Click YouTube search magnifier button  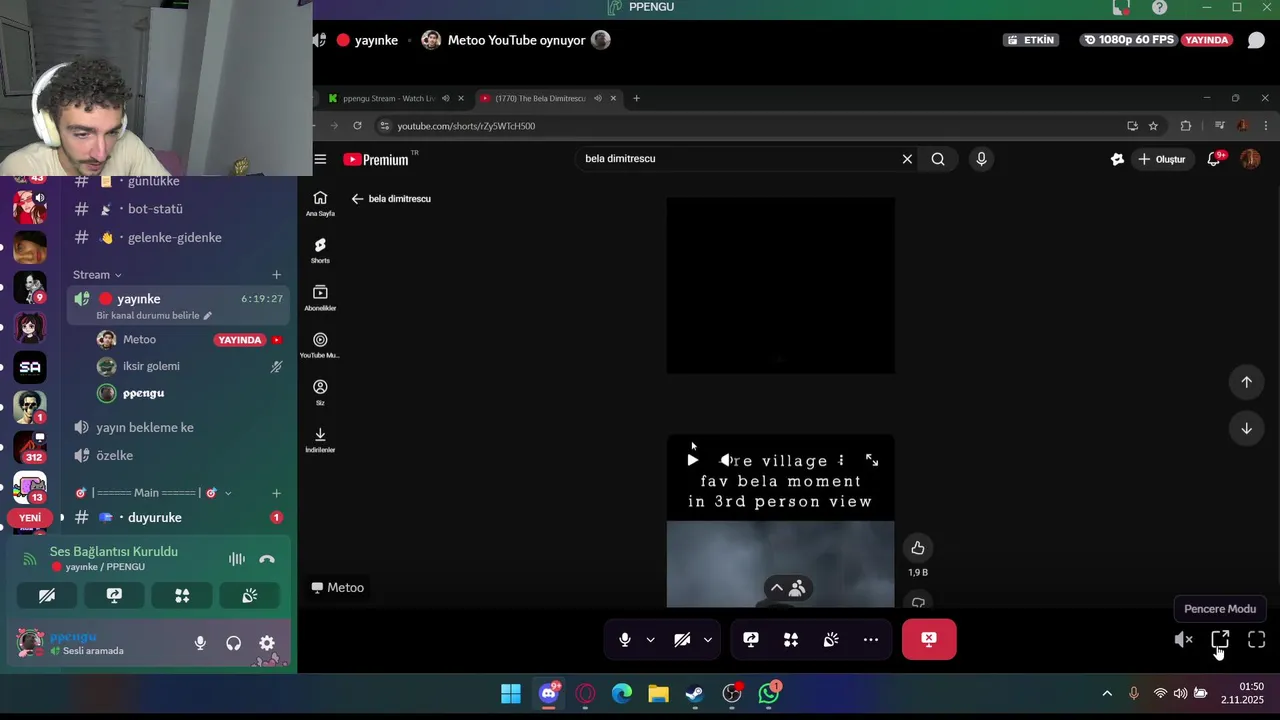[938, 159]
